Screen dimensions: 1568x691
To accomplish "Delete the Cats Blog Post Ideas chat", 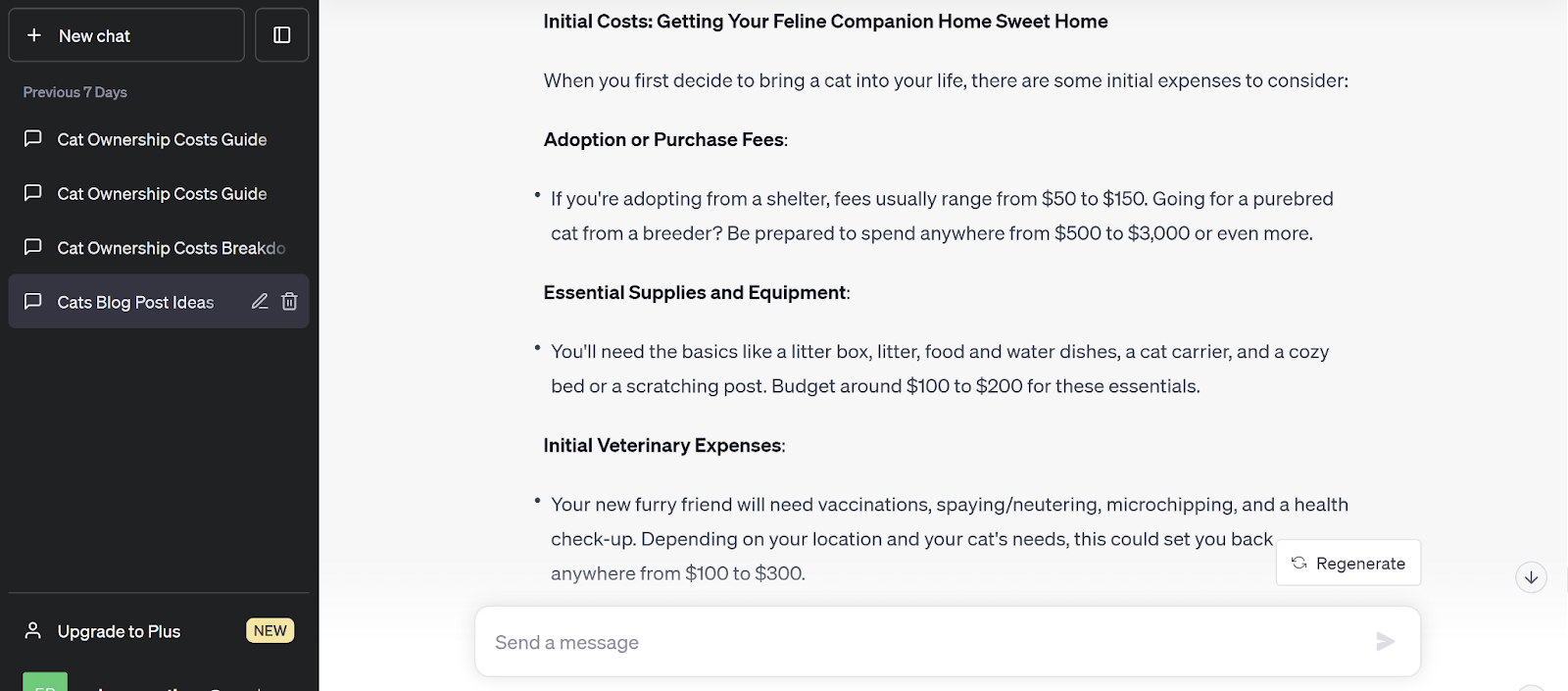I will click(289, 302).
